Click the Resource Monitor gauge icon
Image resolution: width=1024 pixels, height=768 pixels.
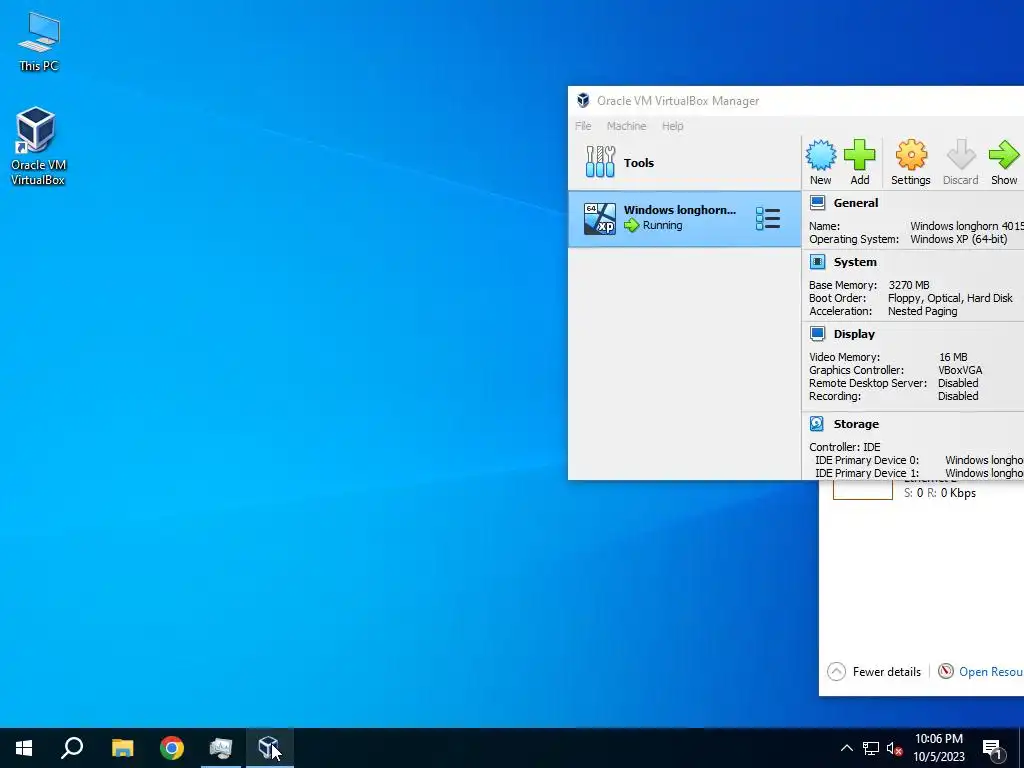point(946,671)
